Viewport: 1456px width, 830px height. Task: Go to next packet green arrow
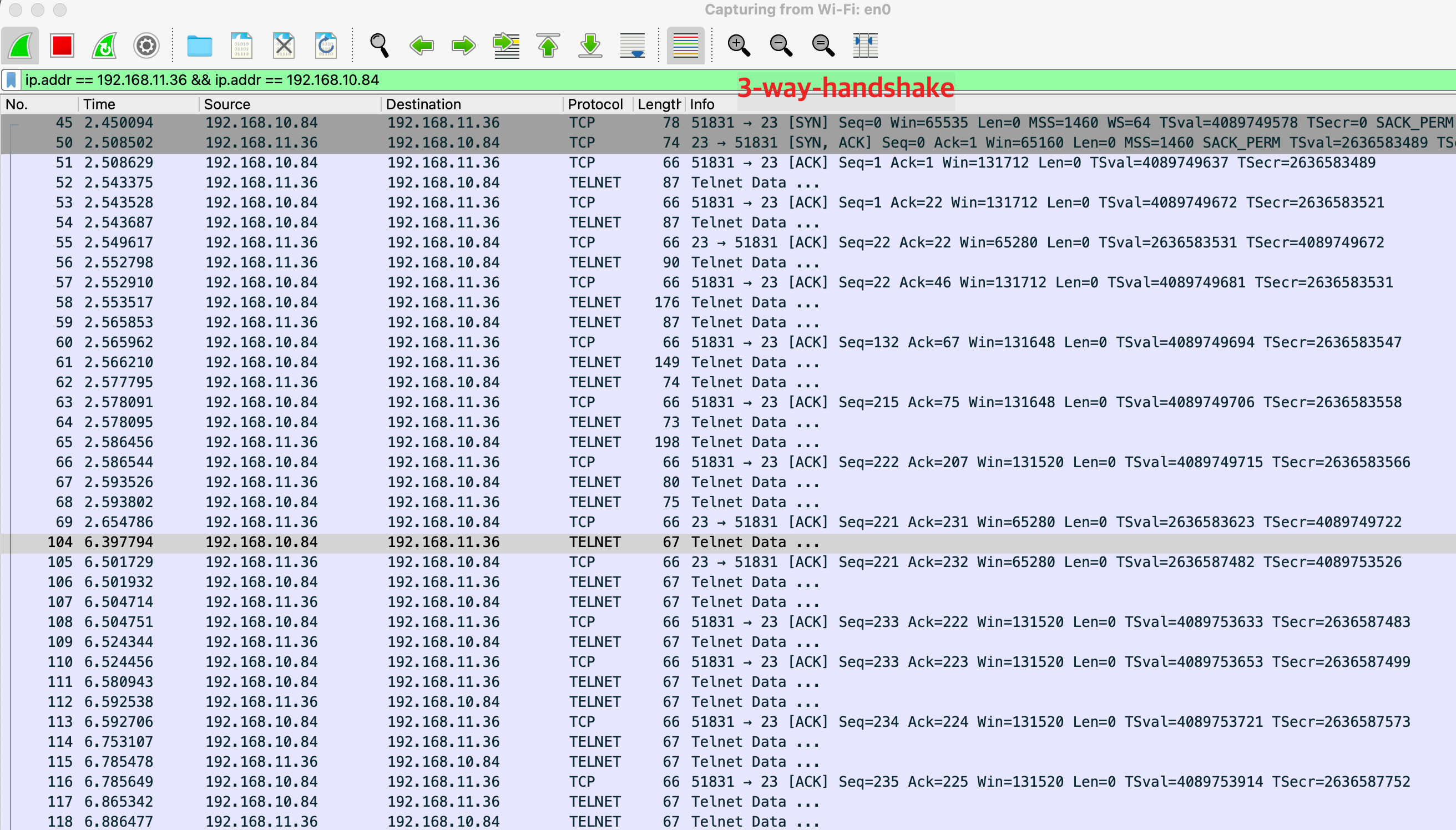(463, 45)
